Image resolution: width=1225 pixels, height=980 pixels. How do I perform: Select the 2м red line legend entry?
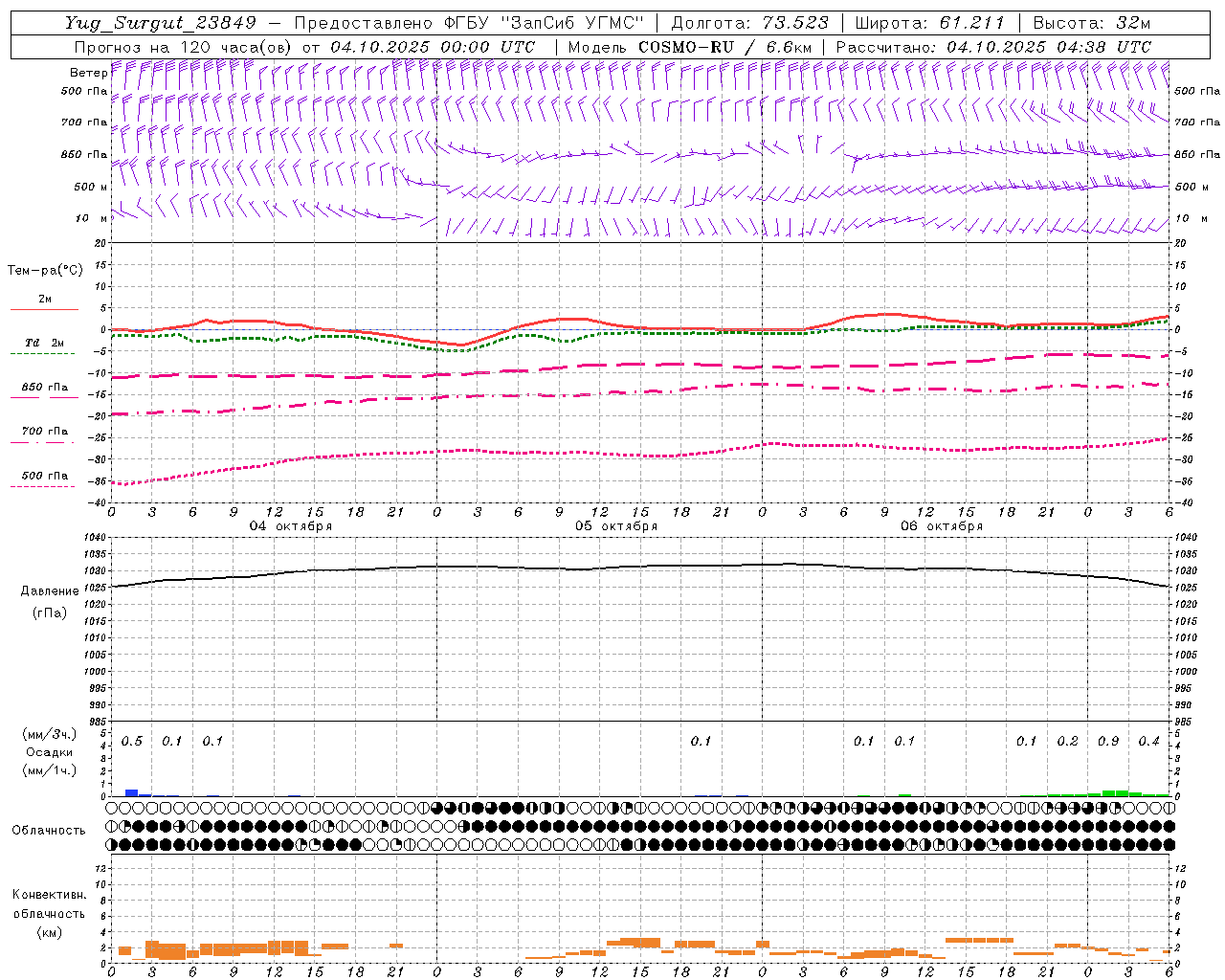44,301
